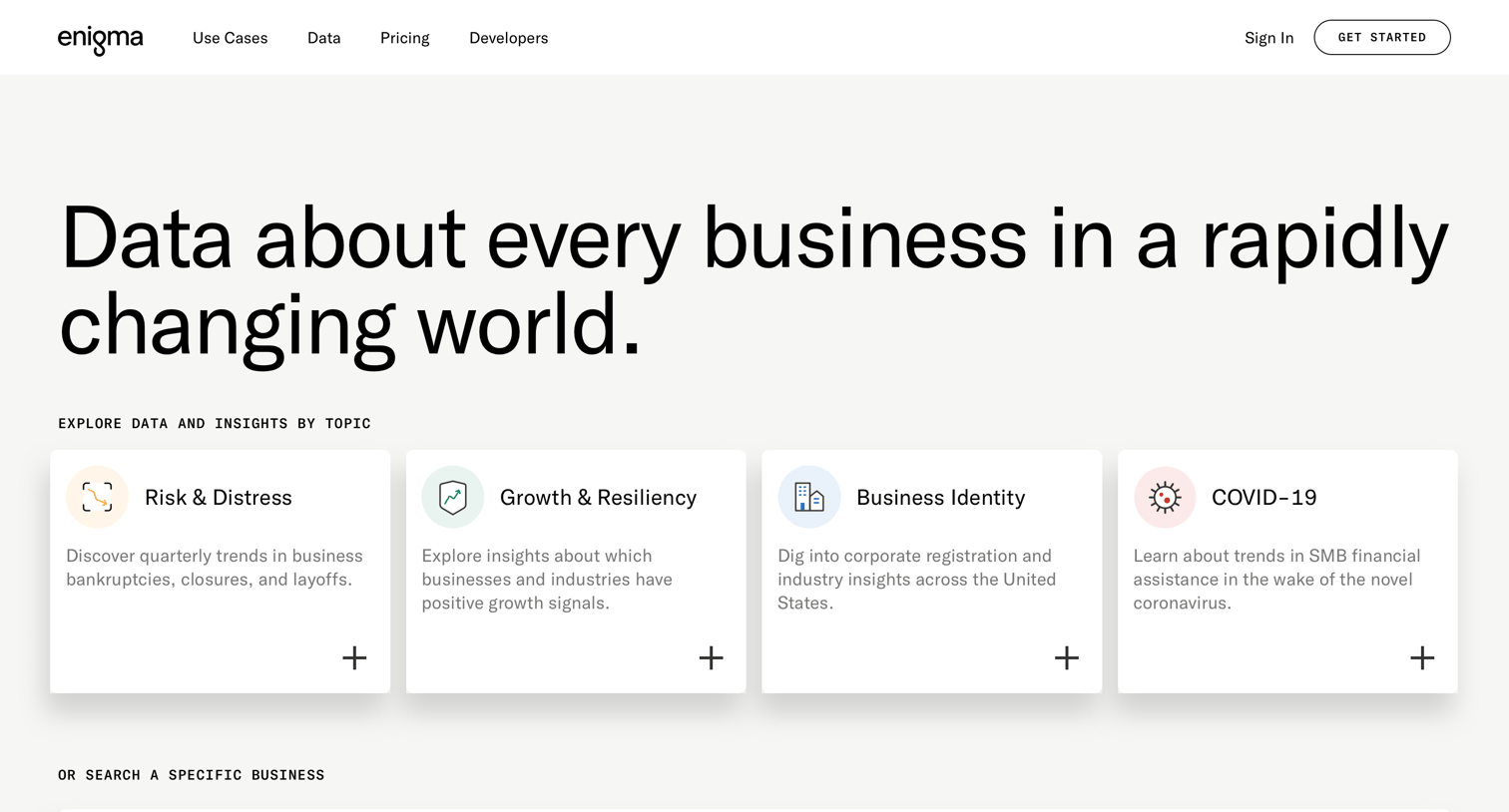
Task: Go to the Pricing page
Action: pos(404,38)
